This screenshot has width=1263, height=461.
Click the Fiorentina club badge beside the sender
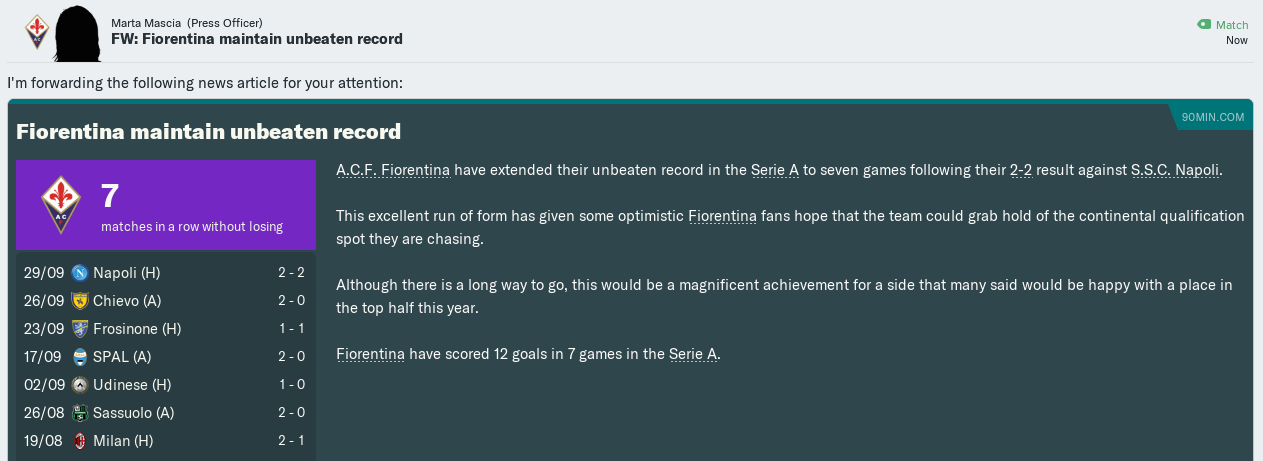(35, 32)
